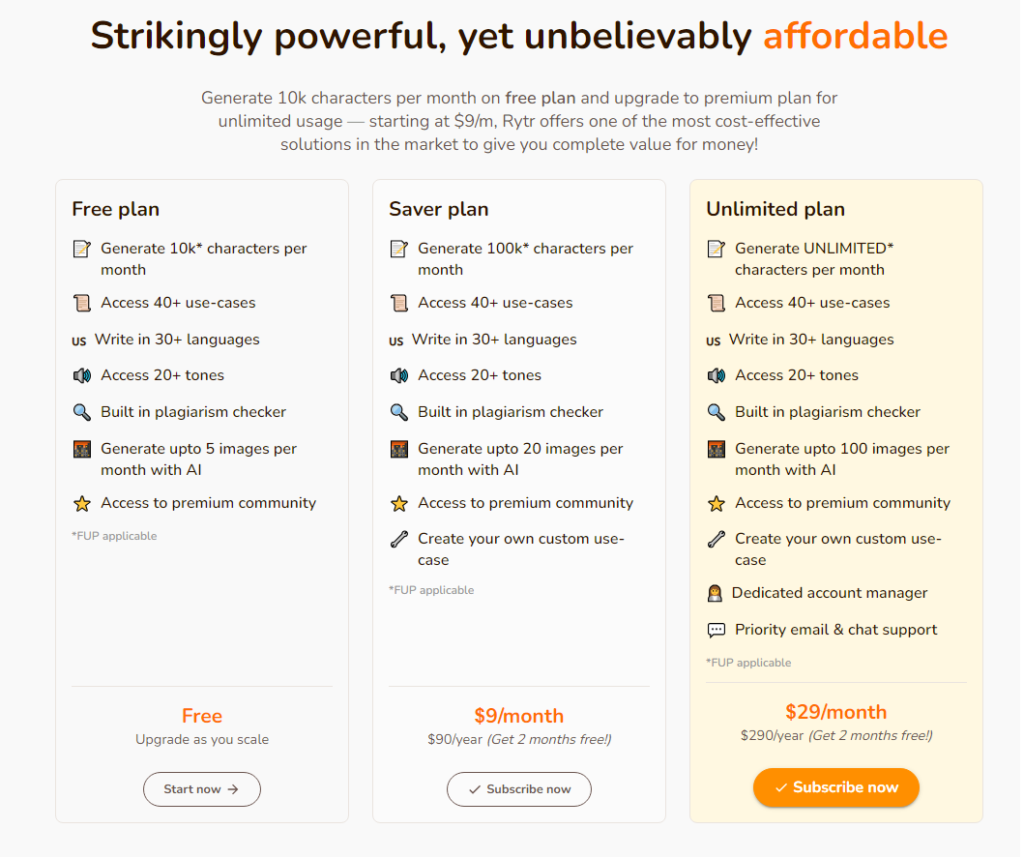Click the chat bubble support icon
The image size is (1024, 859).
(x=716, y=630)
